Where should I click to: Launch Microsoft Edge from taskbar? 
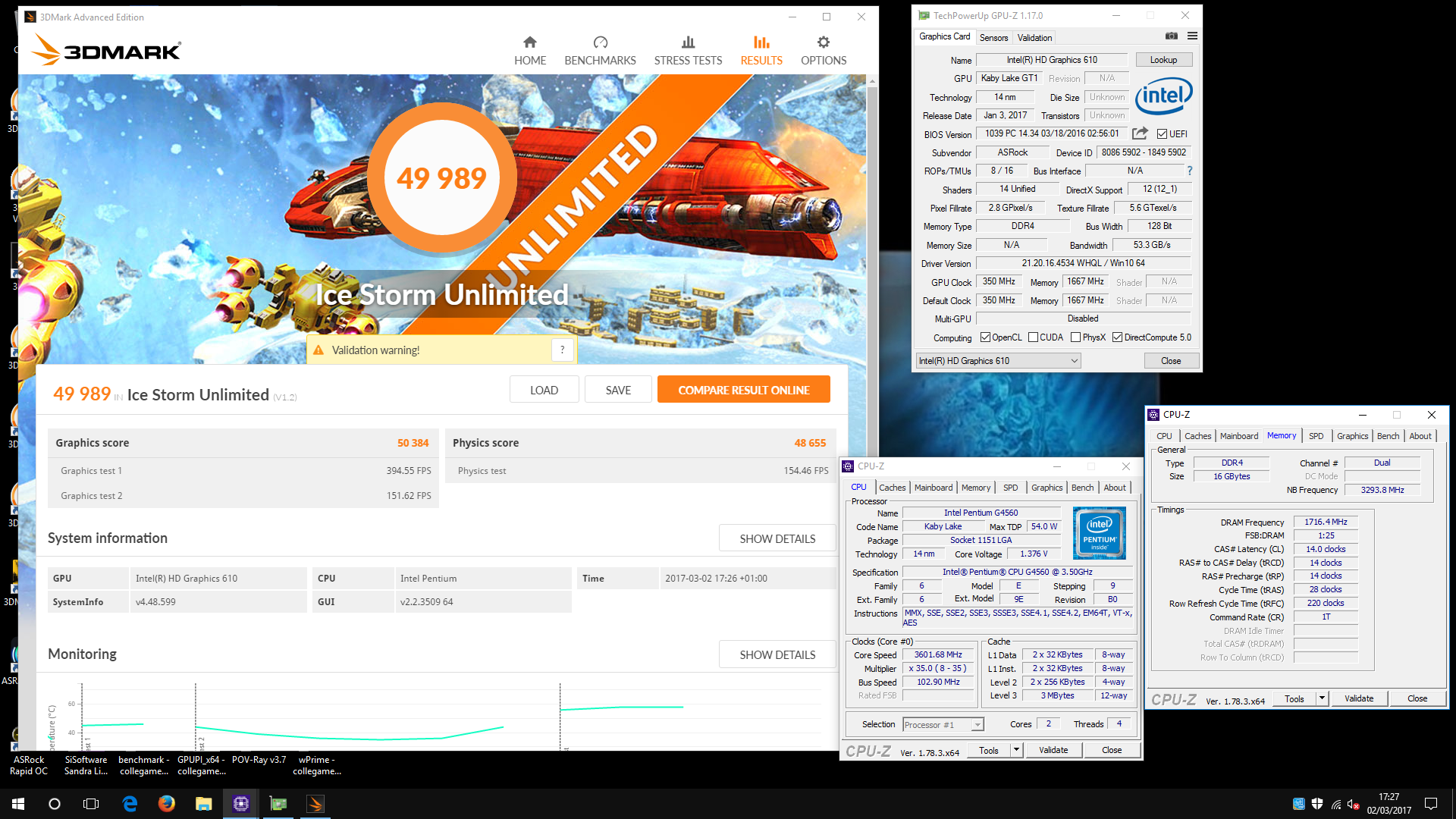(x=130, y=804)
